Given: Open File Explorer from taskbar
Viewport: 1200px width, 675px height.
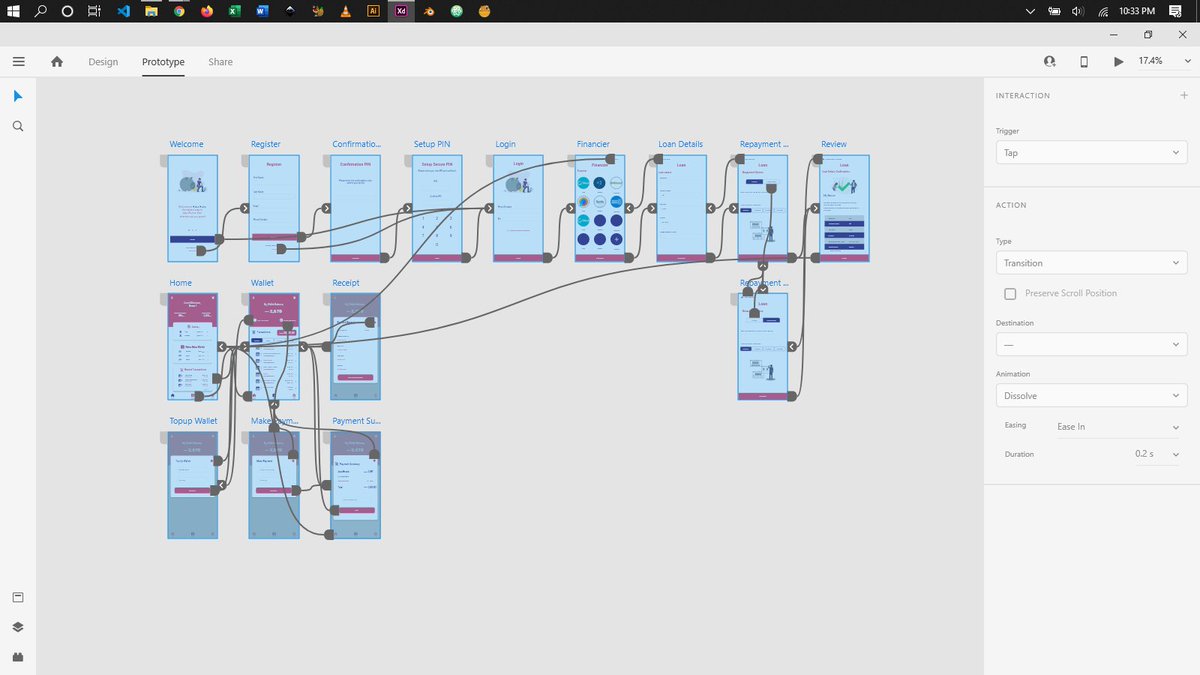Looking at the screenshot, I should (x=151, y=11).
